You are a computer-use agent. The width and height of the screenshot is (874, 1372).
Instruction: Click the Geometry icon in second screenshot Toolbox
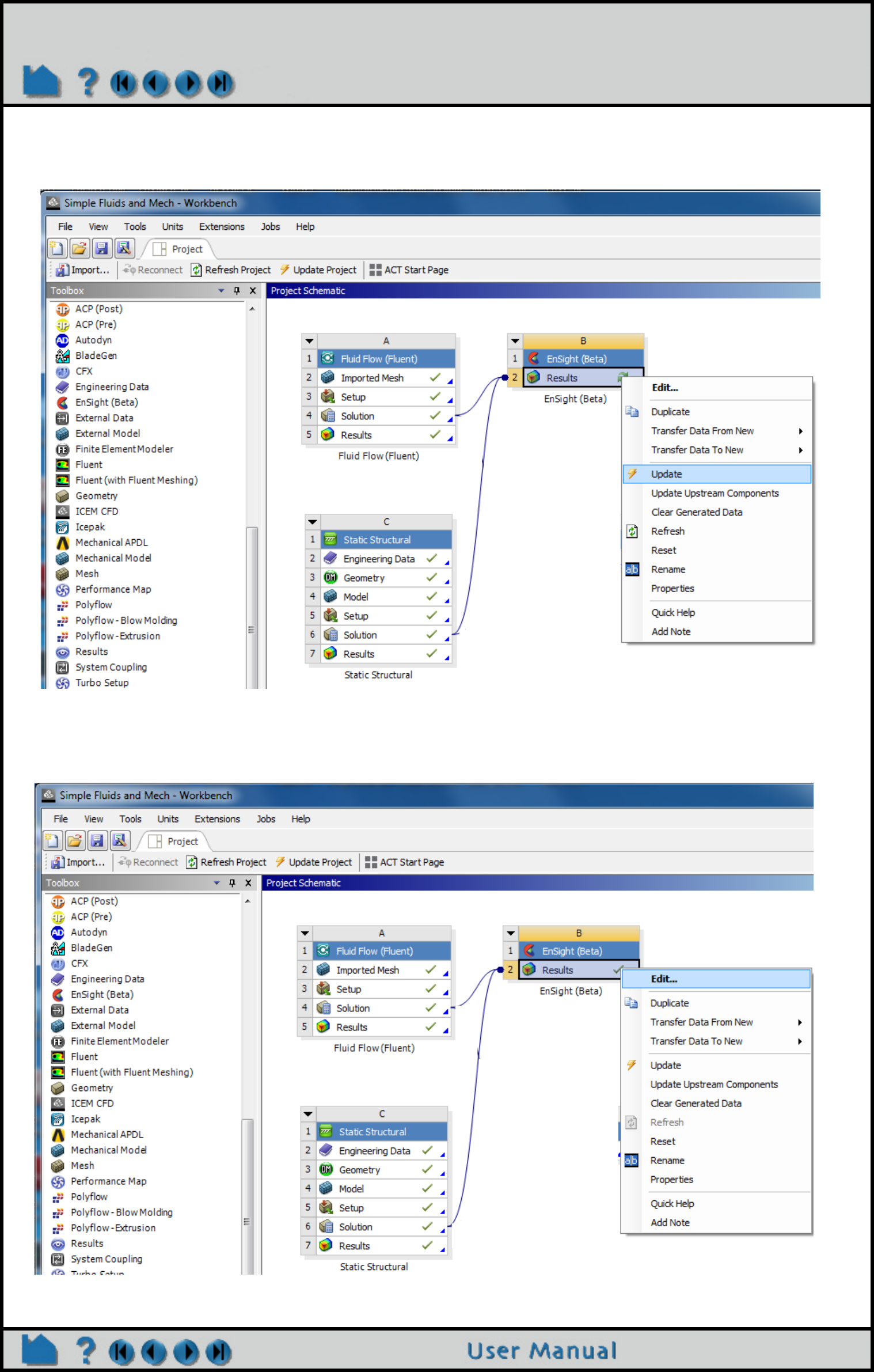pos(58,1088)
